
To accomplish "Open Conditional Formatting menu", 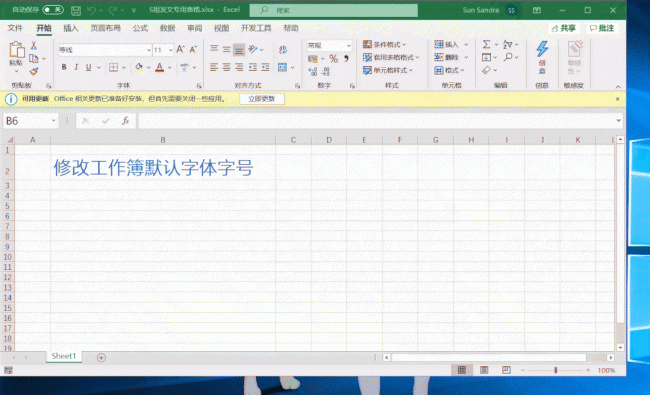I will click(x=384, y=44).
